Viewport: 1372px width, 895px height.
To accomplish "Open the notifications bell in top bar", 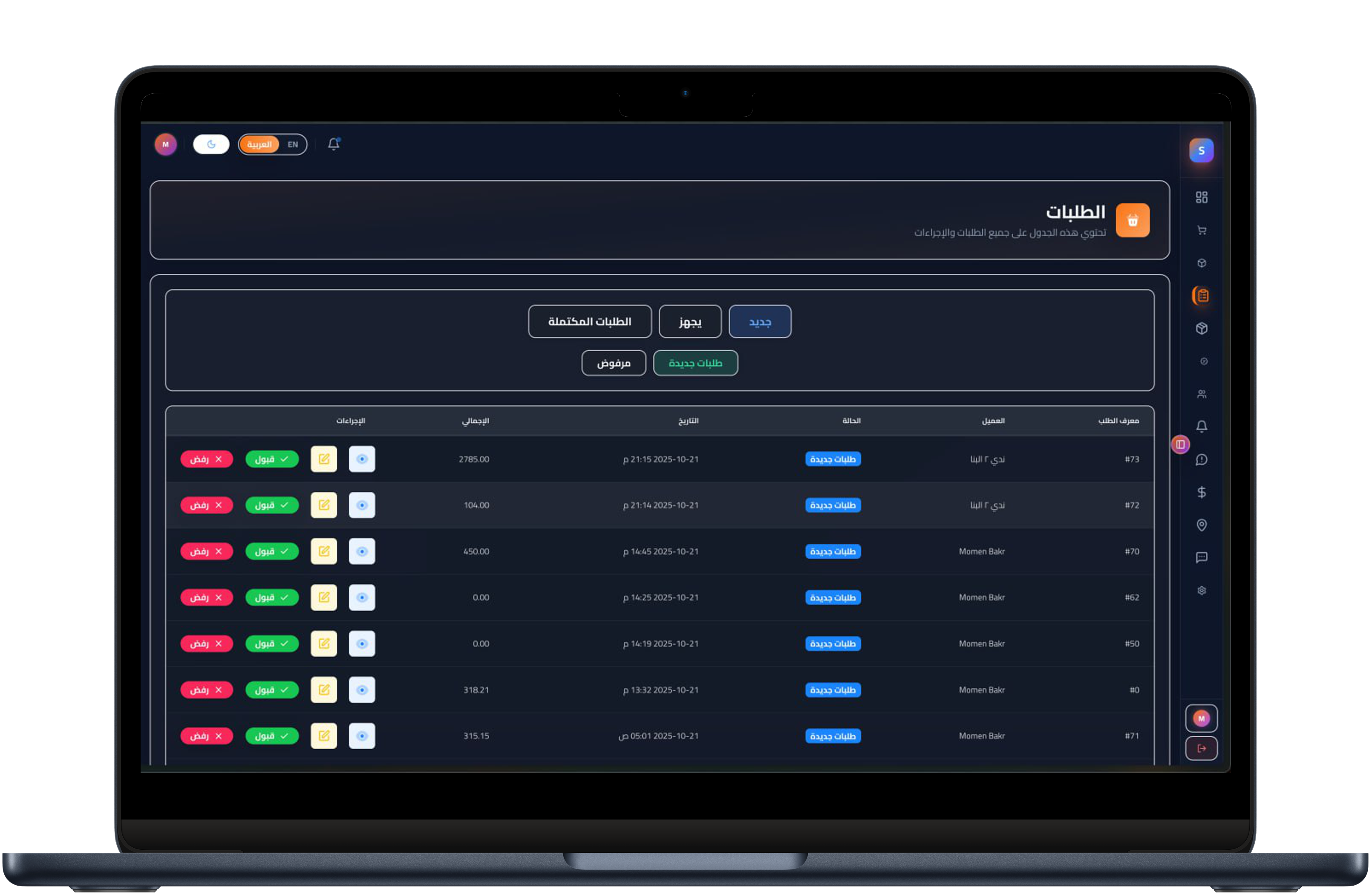I will point(334,144).
